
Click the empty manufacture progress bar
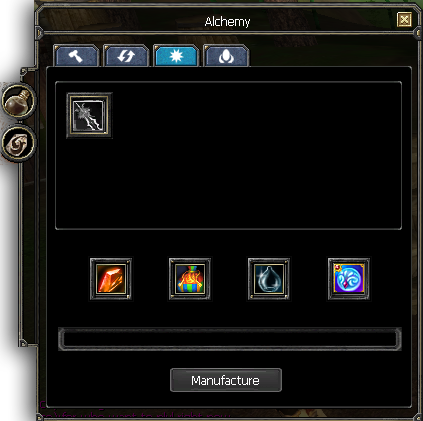pos(230,339)
